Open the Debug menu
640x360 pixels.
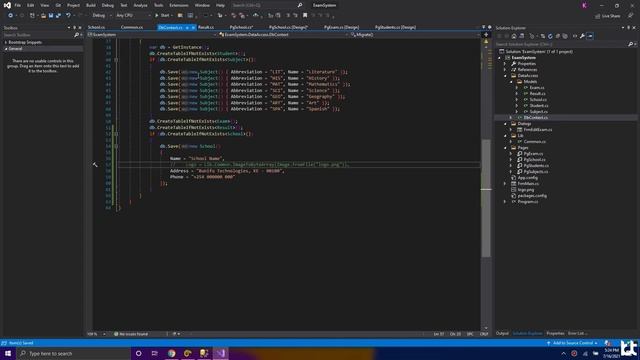(108, 5)
